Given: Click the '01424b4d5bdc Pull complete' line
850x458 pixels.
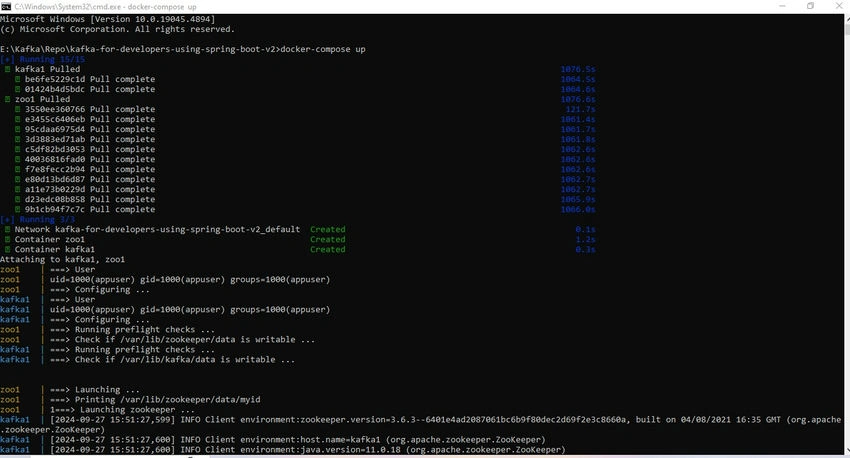Looking at the screenshot, I should (89, 89).
